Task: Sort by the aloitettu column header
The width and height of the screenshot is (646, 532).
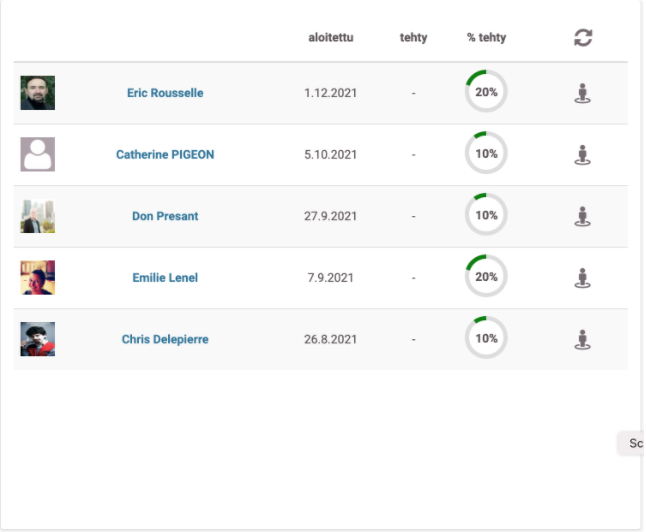Action: pos(331,38)
